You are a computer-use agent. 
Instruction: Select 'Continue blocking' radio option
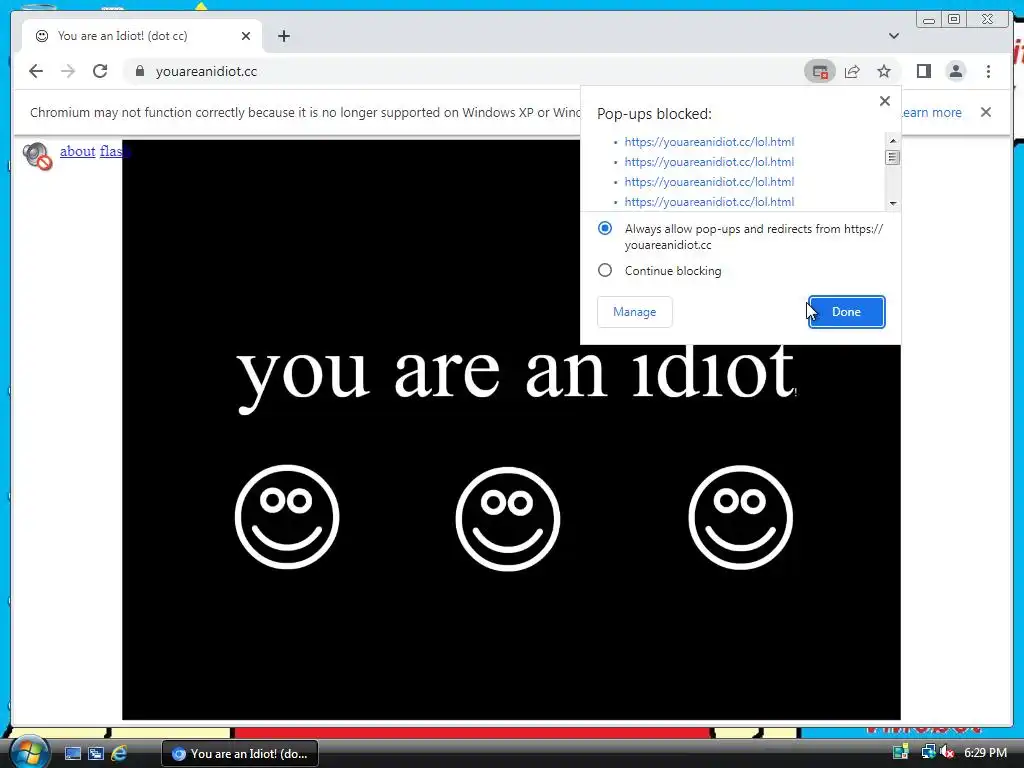click(x=605, y=270)
